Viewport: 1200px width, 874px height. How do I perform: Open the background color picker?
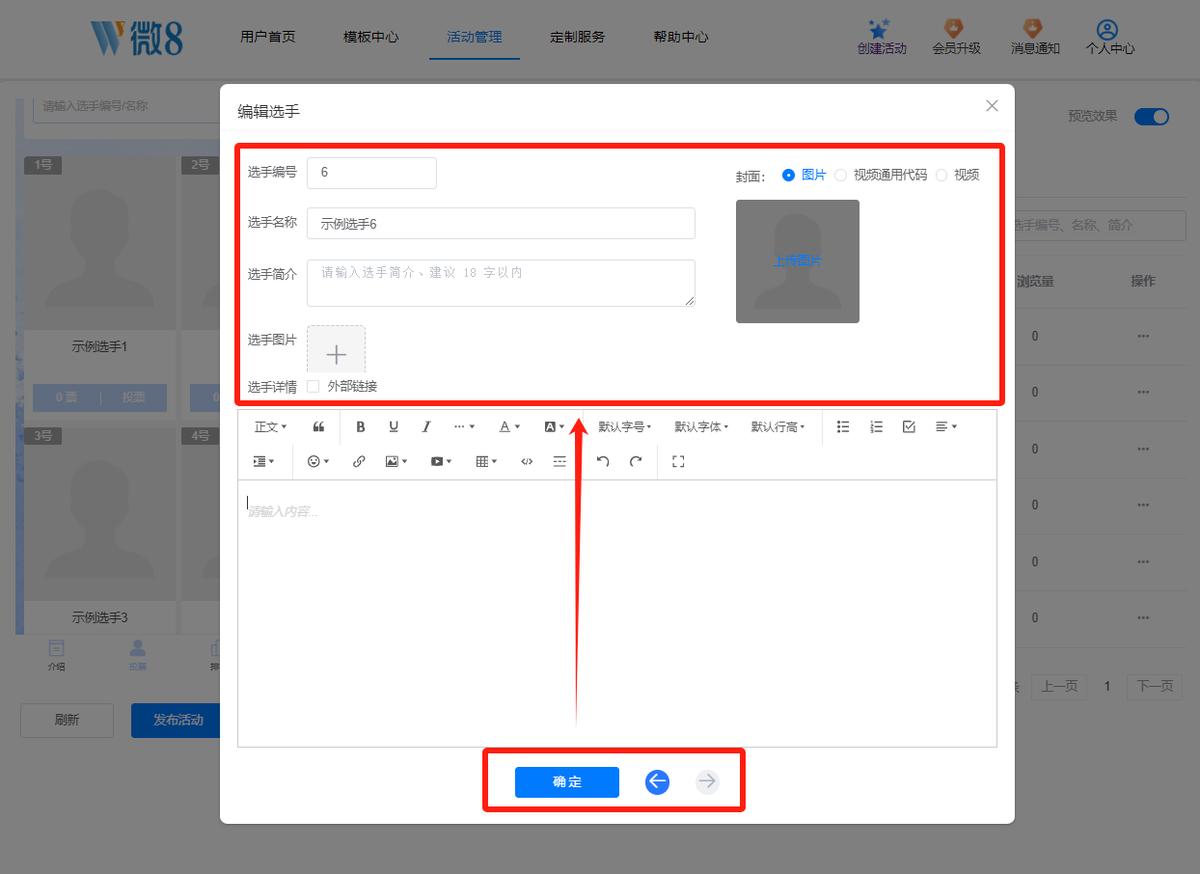[x=554, y=427]
